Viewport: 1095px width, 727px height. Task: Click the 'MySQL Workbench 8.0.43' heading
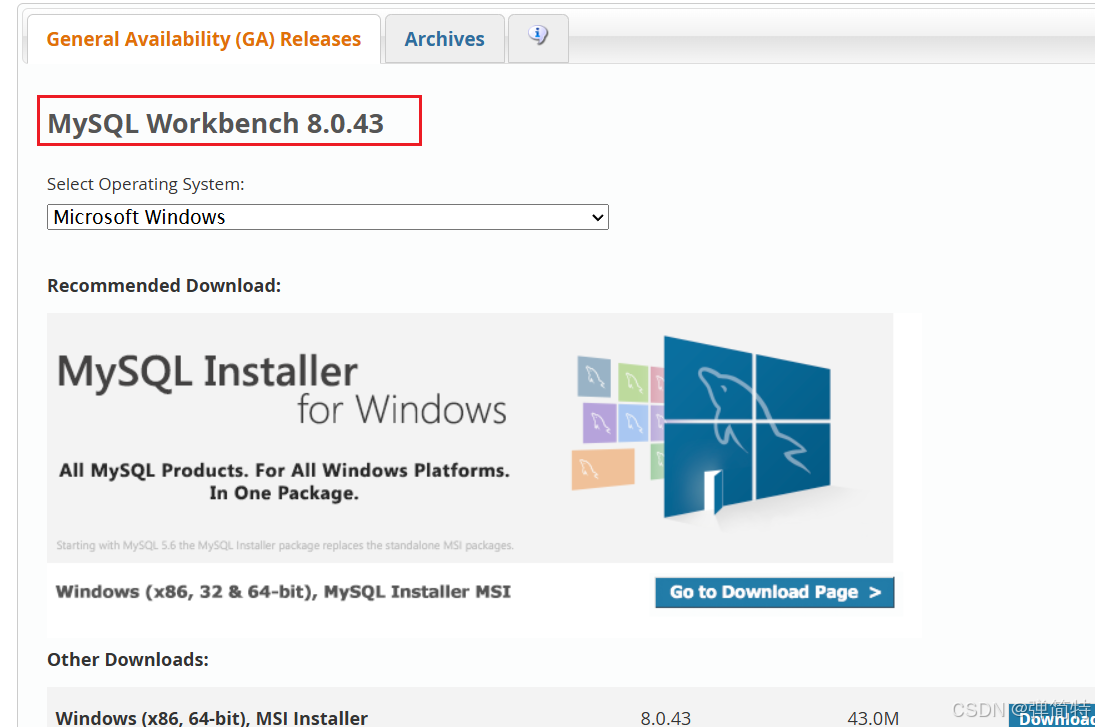[216, 124]
